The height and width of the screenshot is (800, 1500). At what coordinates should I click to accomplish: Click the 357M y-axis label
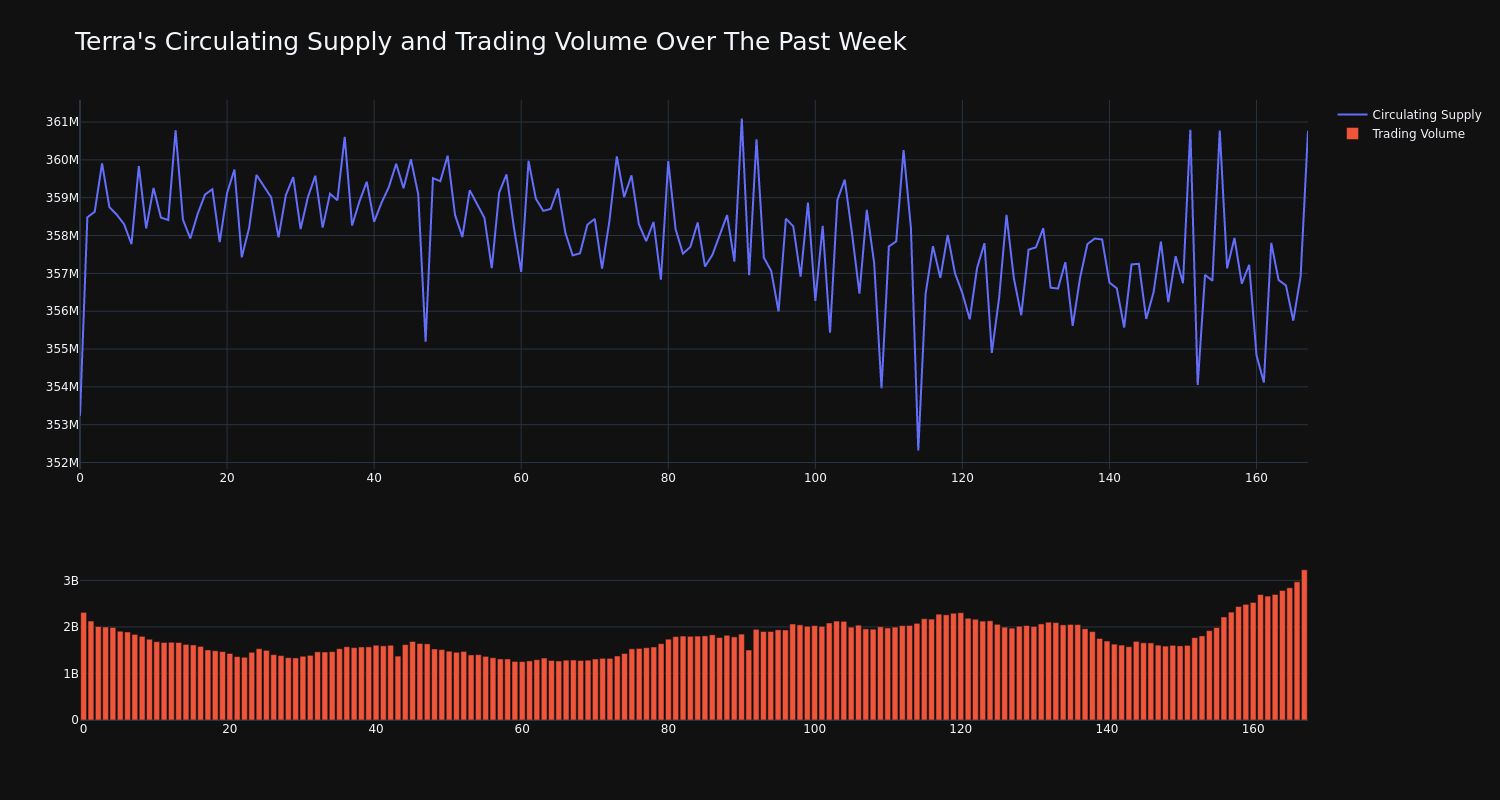click(63, 273)
